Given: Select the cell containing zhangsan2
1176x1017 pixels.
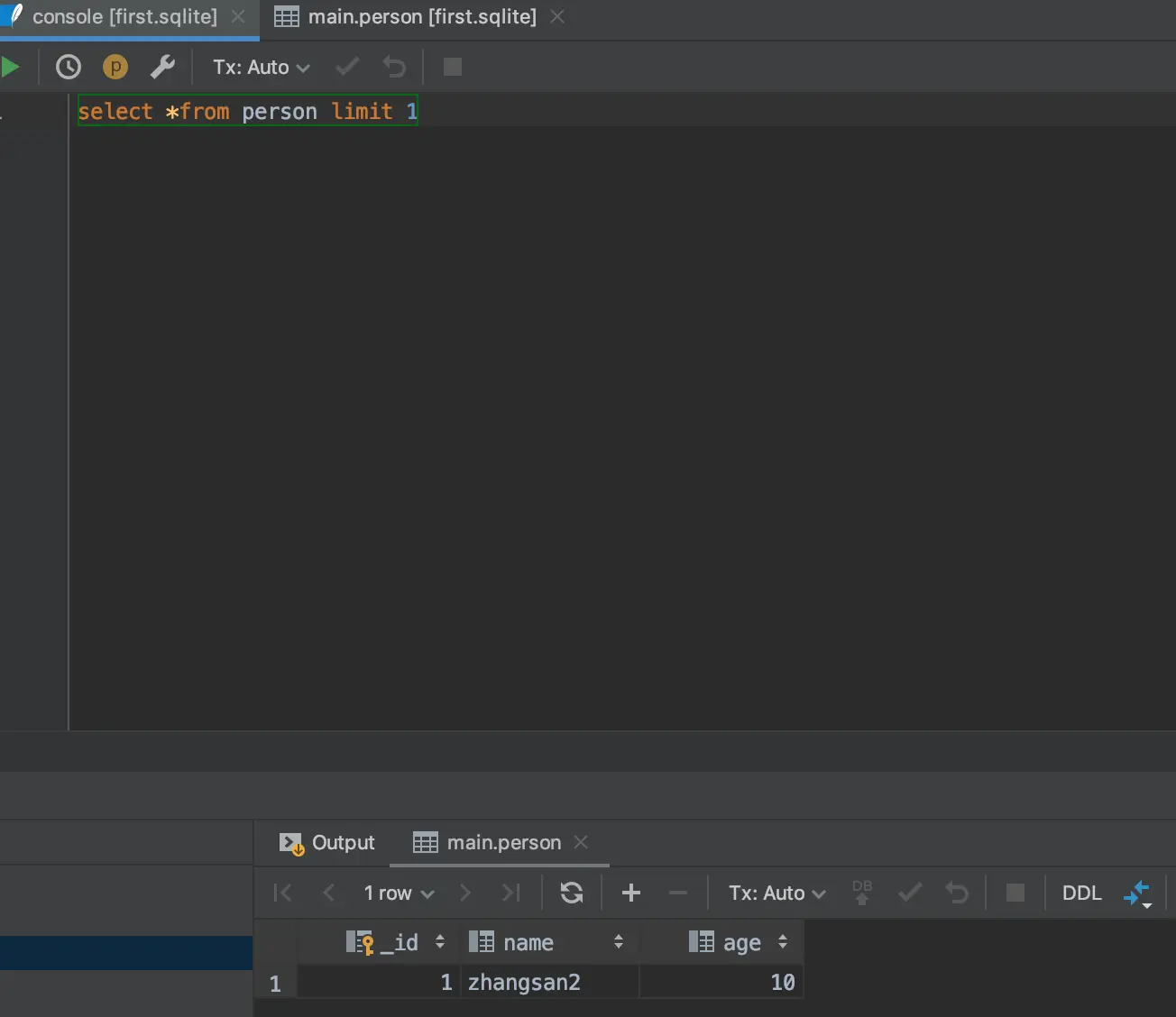Looking at the screenshot, I should [x=550, y=982].
